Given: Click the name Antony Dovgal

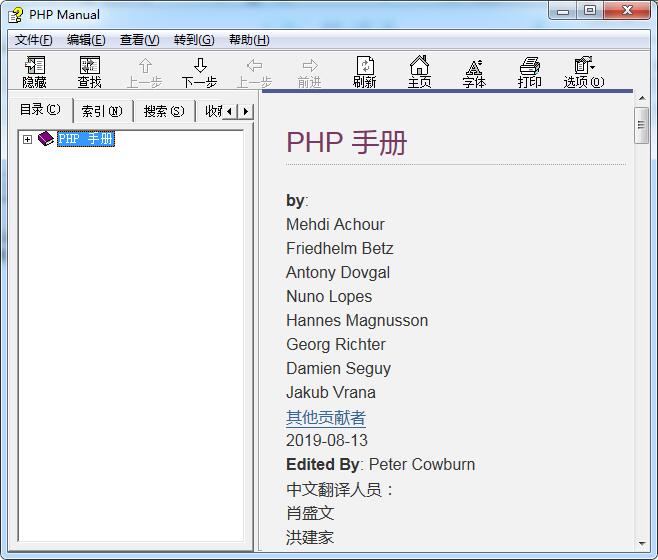Looking at the screenshot, I should tap(338, 273).
